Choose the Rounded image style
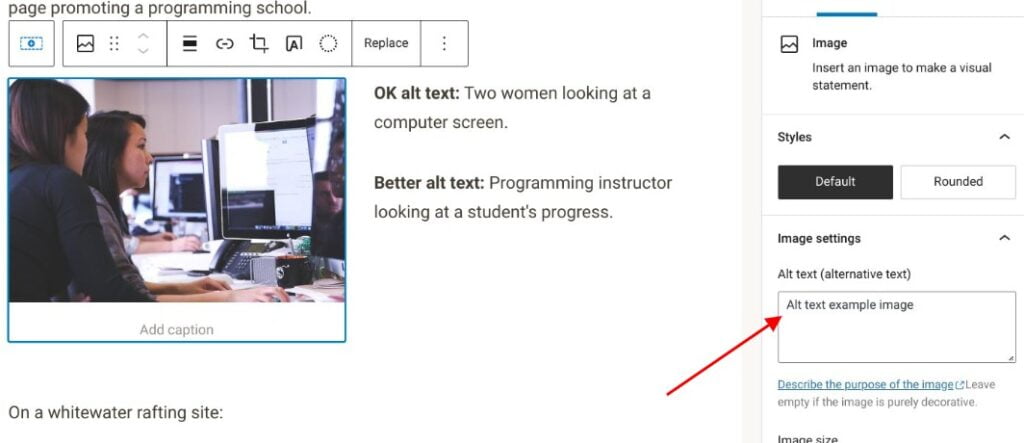 click(x=958, y=182)
